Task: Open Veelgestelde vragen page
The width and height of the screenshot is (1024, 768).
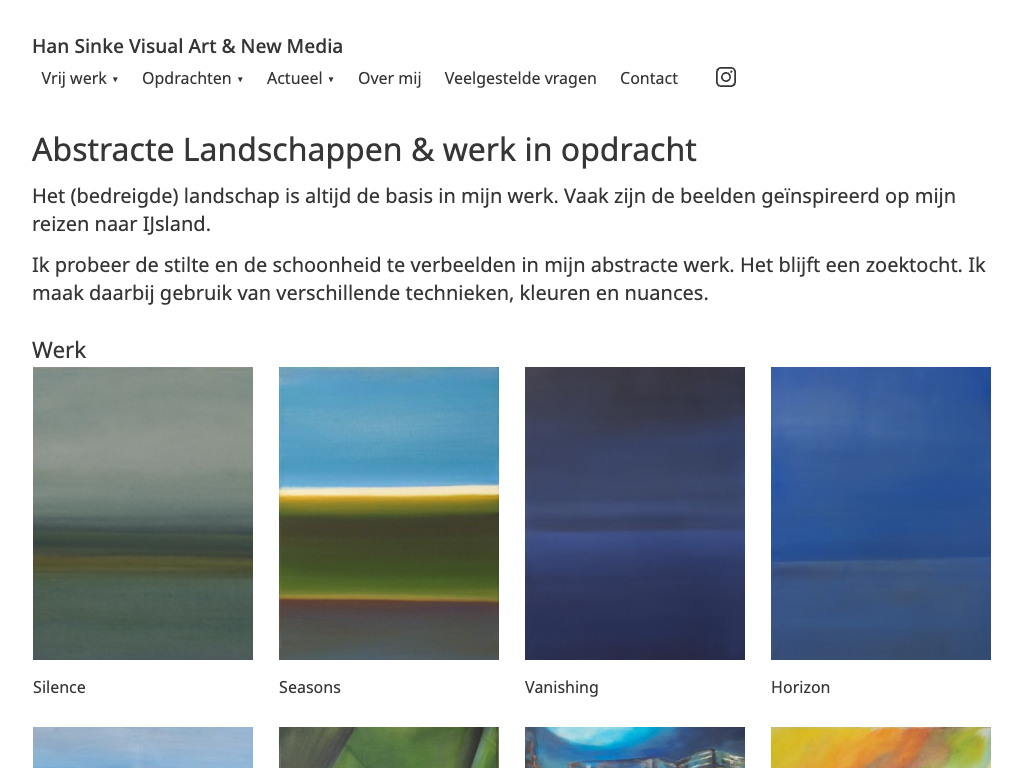Action: click(x=520, y=78)
